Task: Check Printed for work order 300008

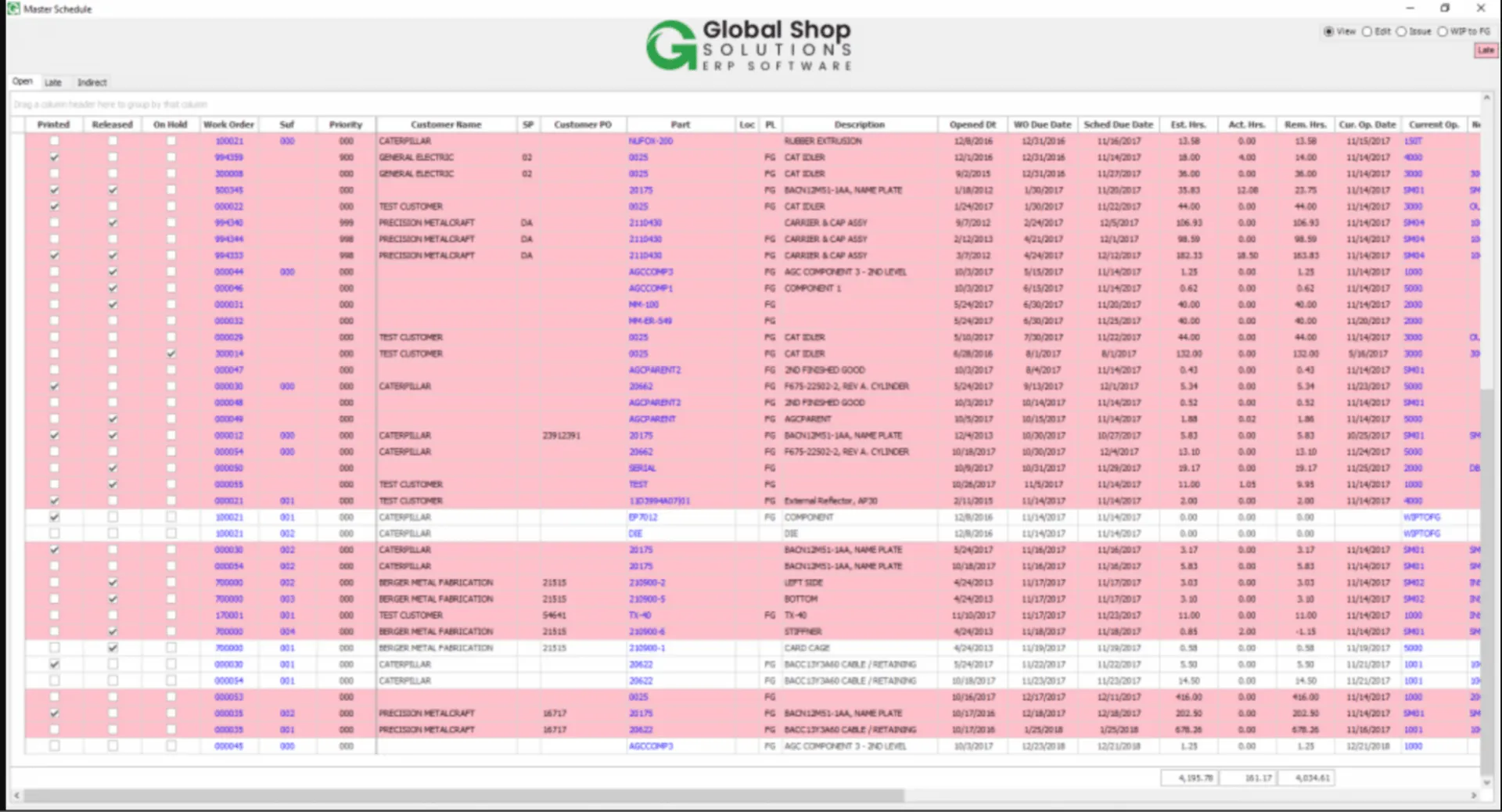Action: click(54, 174)
